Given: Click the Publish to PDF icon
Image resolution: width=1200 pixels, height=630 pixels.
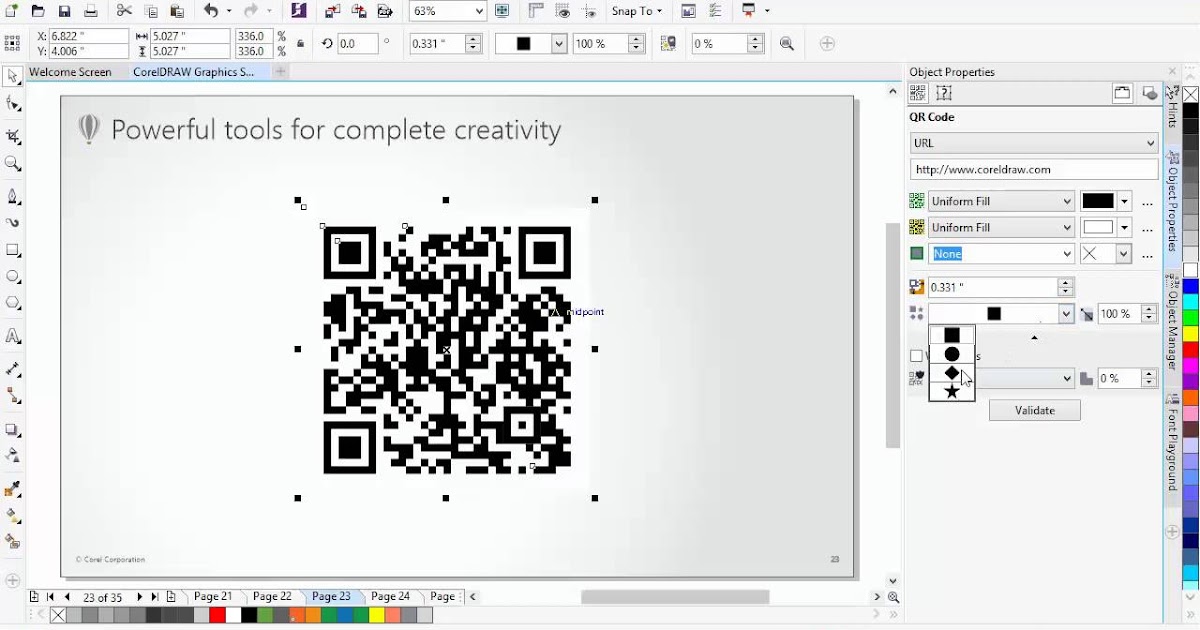Looking at the screenshot, I should coord(384,11).
